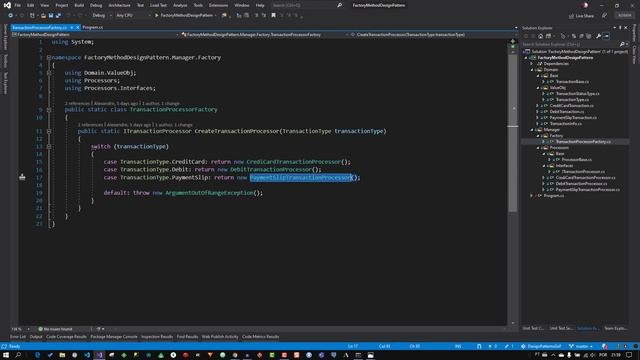Open the Architecture menu
The width and height of the screenshot is (640, 360).
[119, 5]
